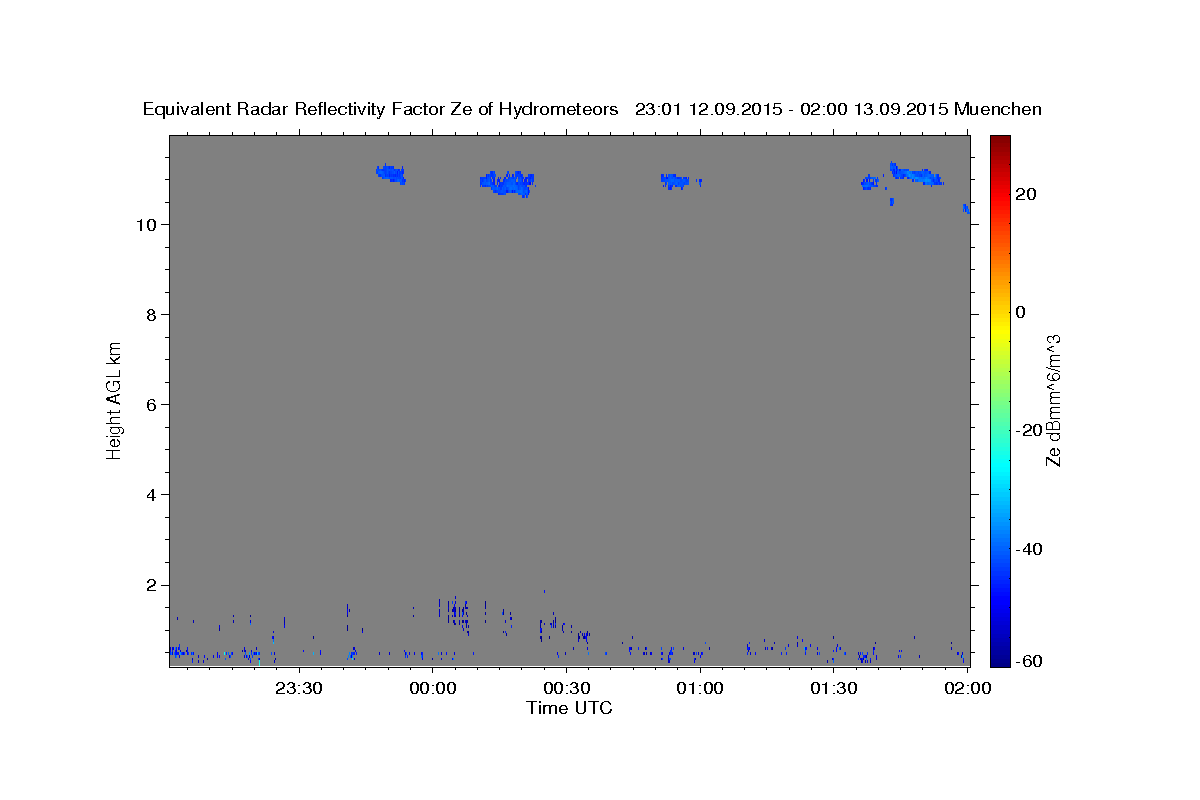This screenshot has height=800, width=1200.
Task: Click the dark red top of the colorbar
Action: point(1000,145)
